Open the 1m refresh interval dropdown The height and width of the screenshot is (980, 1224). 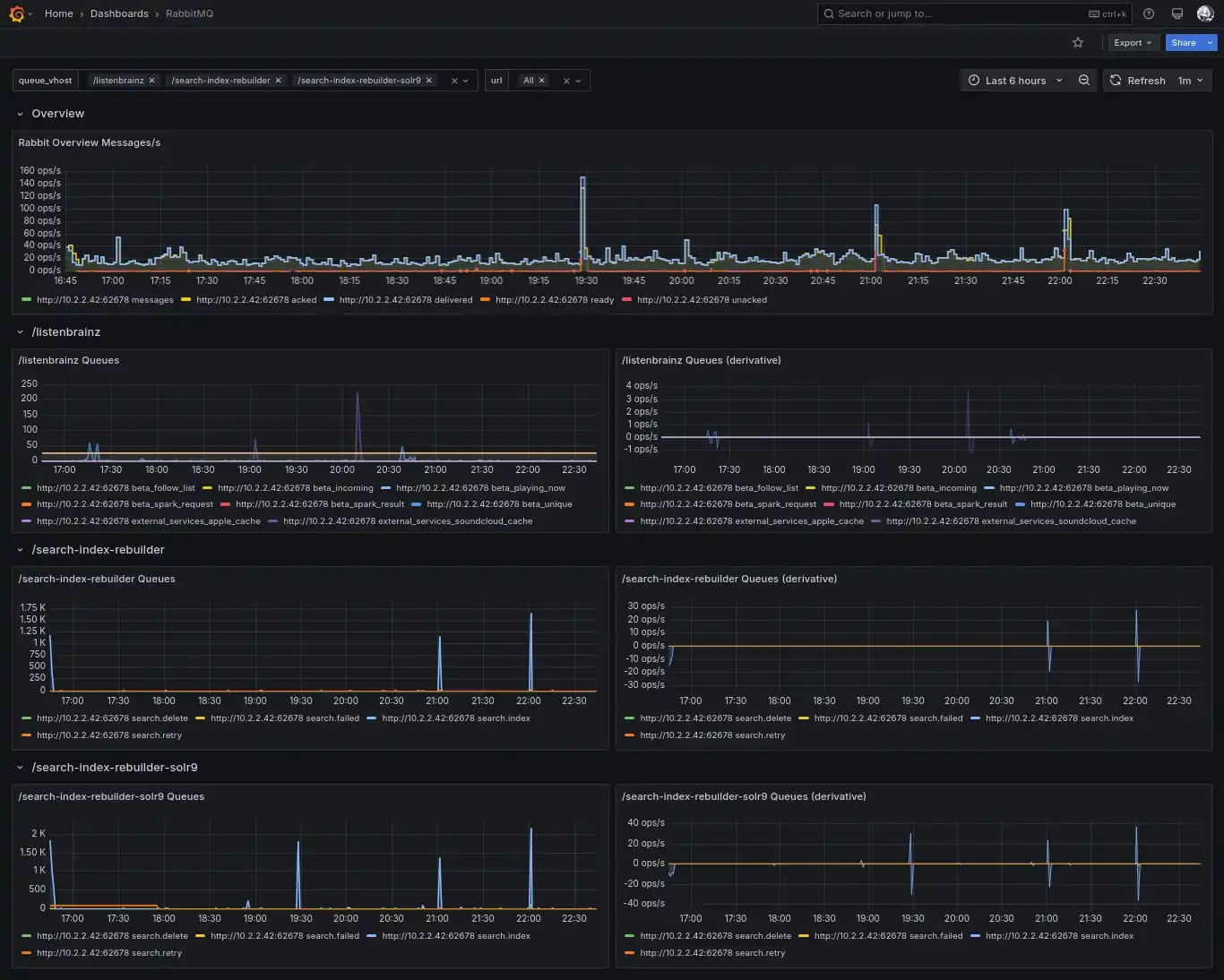pos(1191,81)
